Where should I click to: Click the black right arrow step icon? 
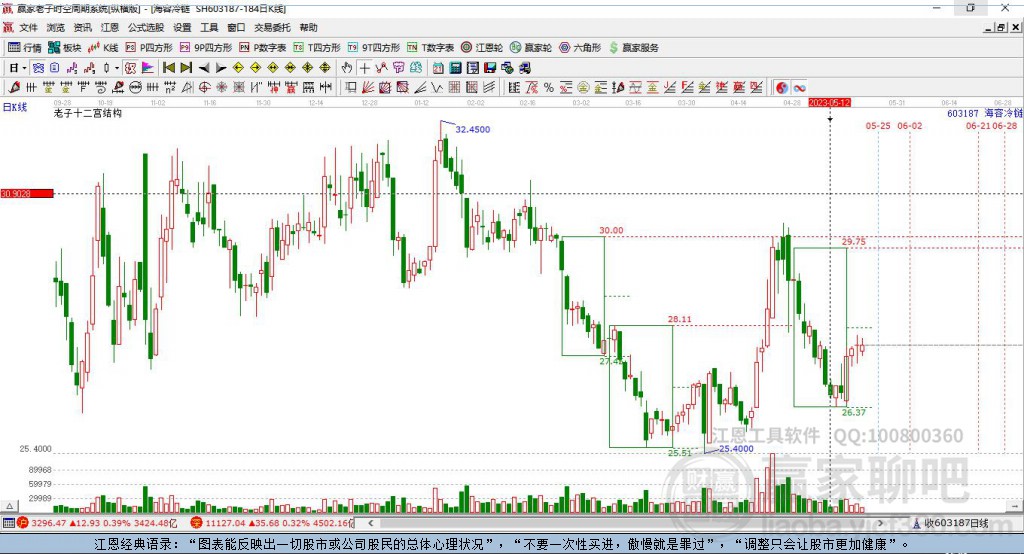click(x=221, y=68)
